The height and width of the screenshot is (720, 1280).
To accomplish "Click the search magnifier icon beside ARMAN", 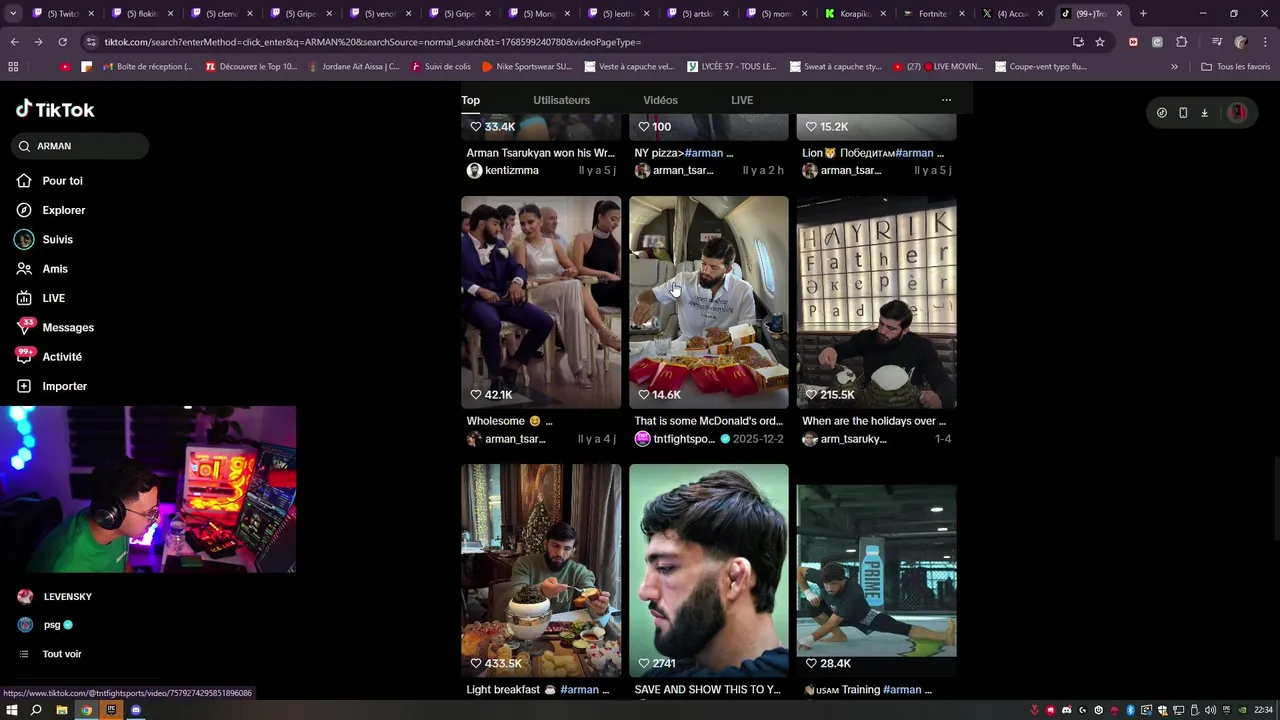I will tap(24, 146).
